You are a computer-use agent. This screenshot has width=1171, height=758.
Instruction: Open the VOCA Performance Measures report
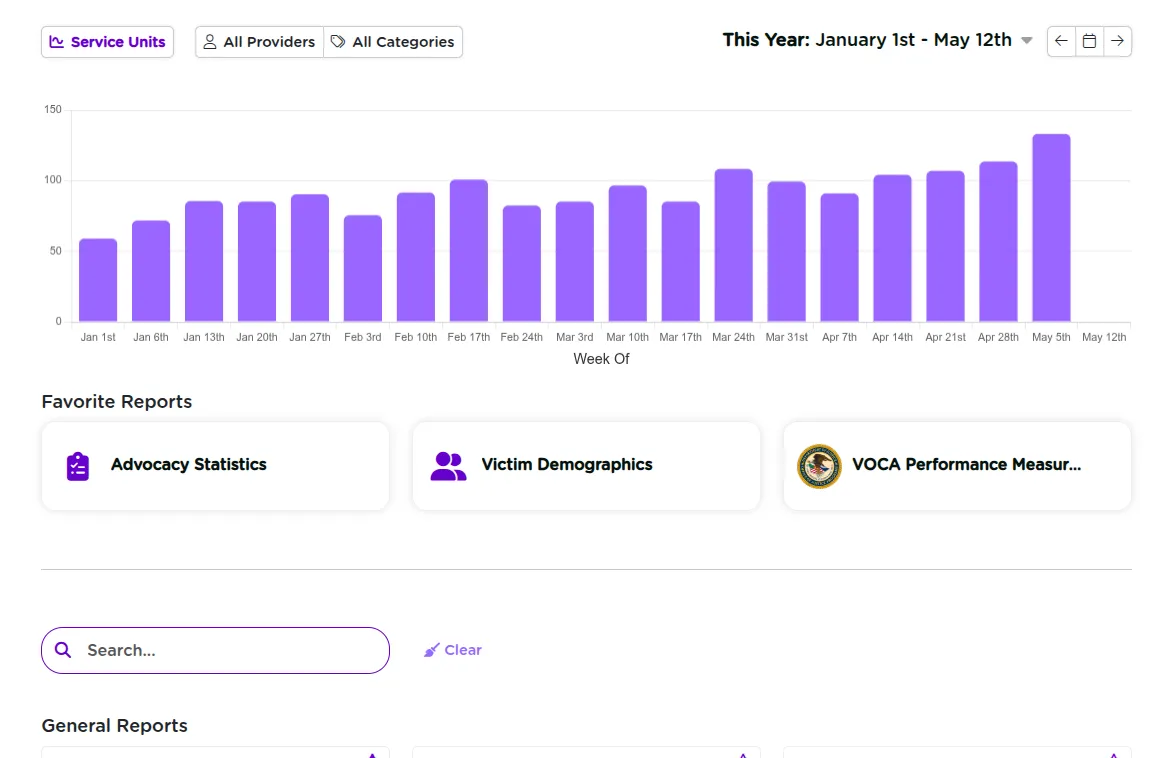pyautogui.click(x=957, y=465)
